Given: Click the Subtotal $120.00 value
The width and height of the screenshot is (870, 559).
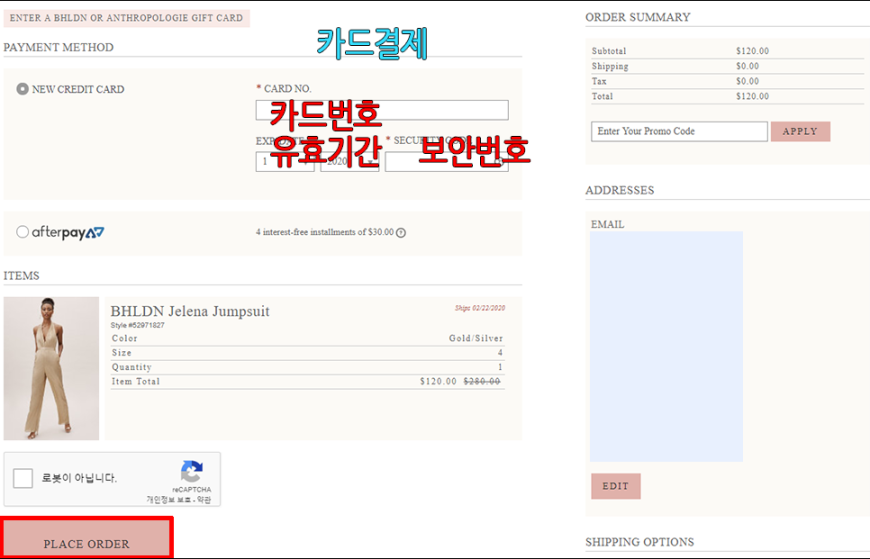Looking at the screenshot, I should 752,51.
